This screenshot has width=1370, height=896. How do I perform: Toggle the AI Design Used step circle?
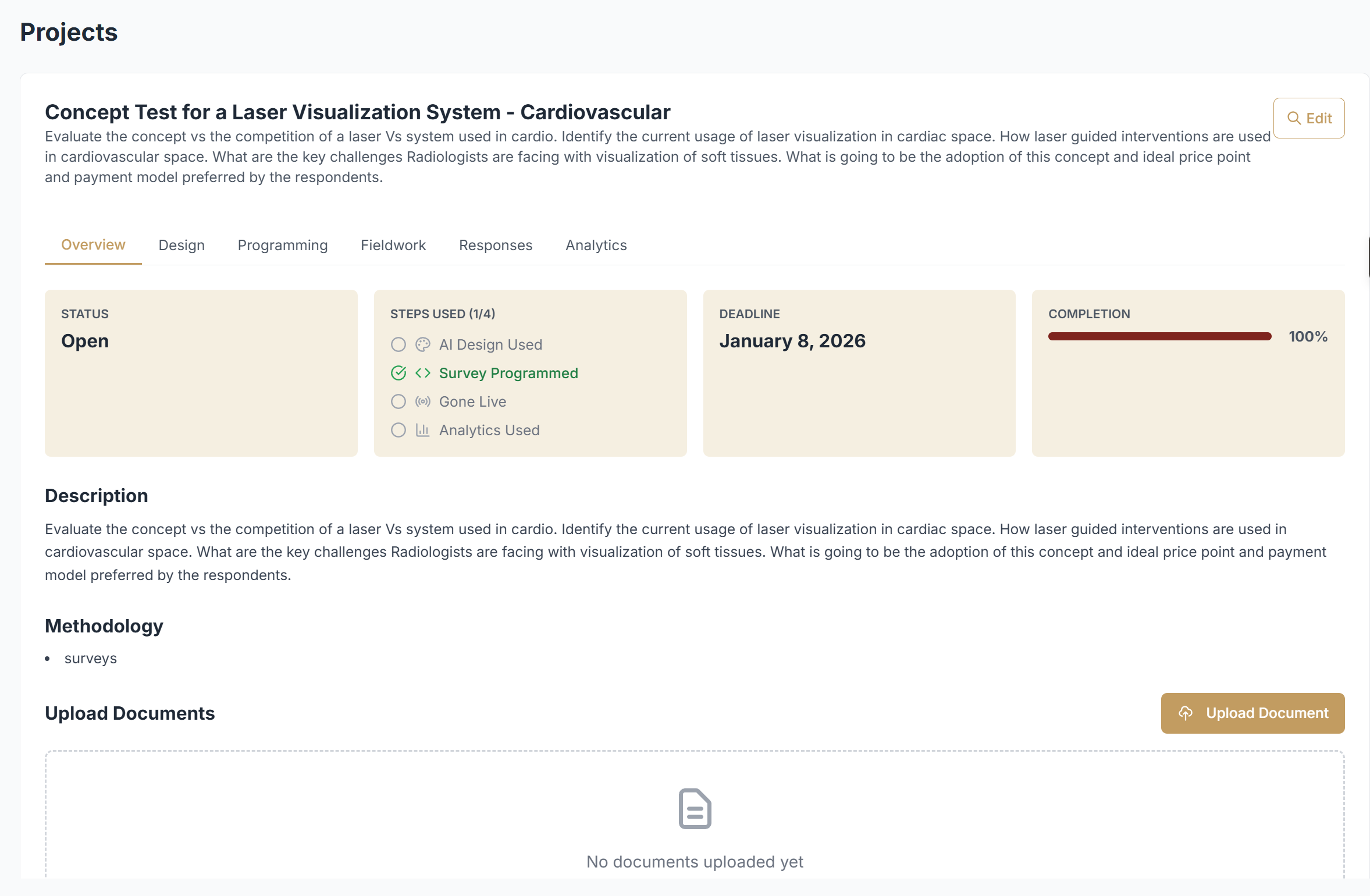398,344
